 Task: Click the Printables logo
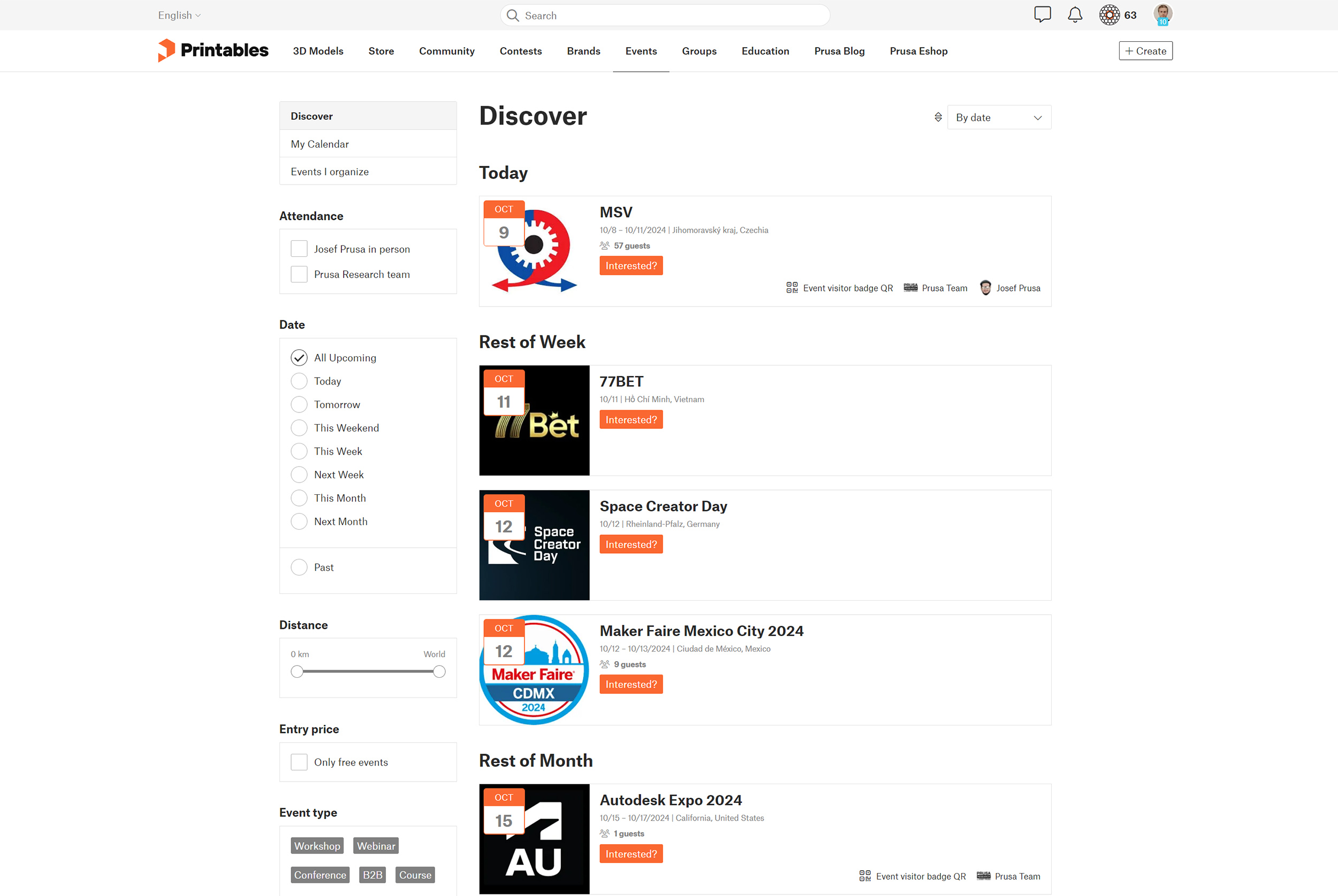pyautogui.click(x=213, y=50)
